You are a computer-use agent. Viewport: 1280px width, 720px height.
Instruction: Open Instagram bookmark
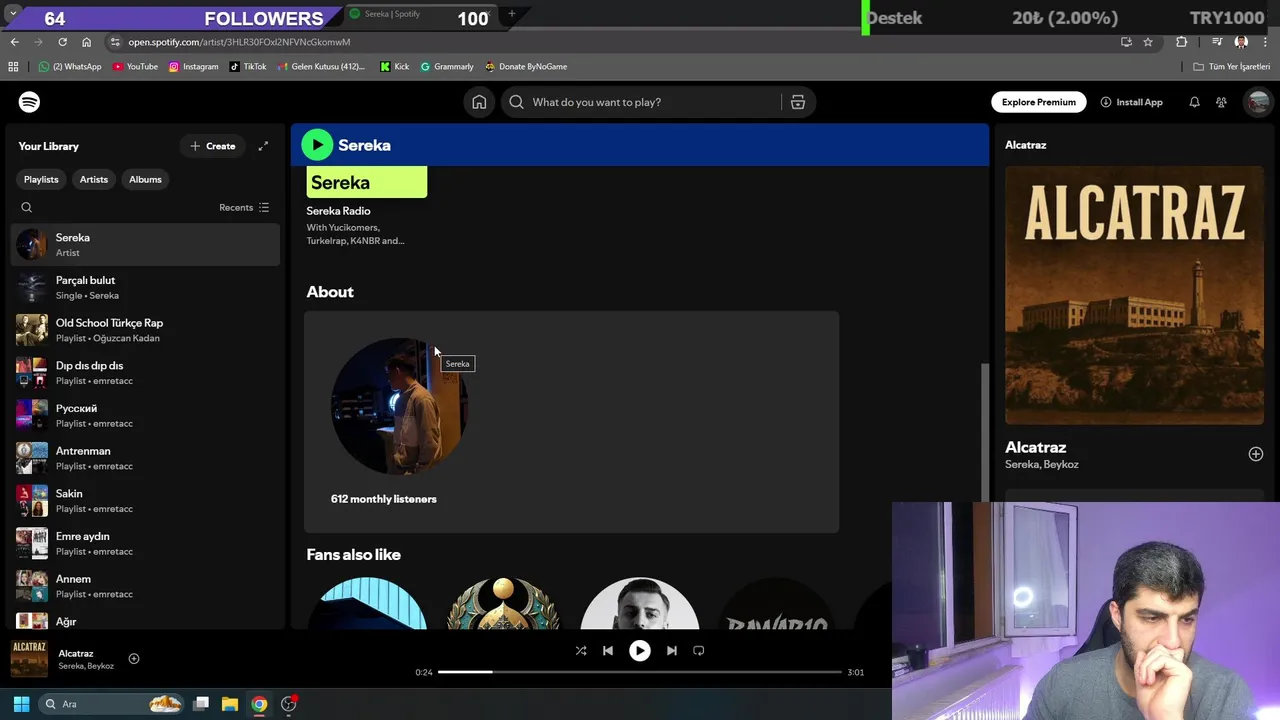pos(193,67)
